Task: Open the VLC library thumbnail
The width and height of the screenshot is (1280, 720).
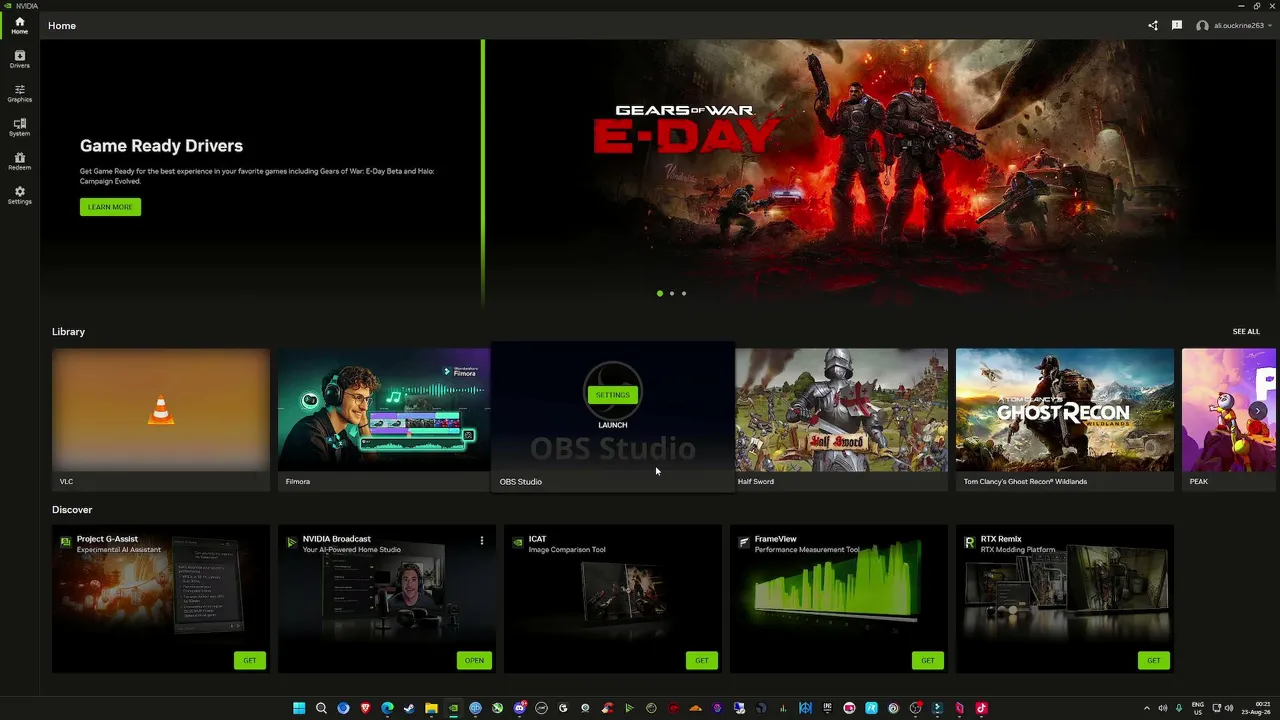Action: point(161,410)
